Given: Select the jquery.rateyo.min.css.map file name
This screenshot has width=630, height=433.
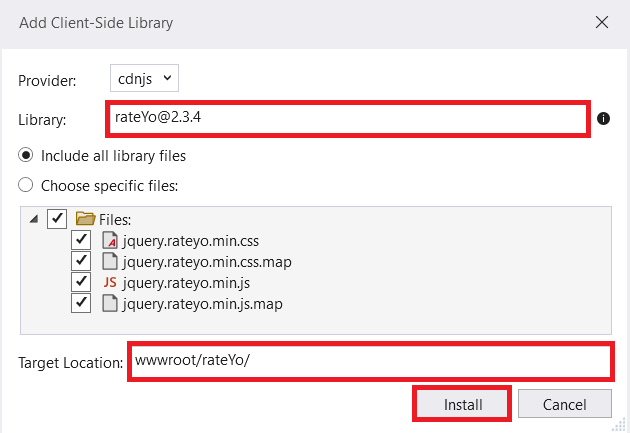Looking at the screenshot, I should [207, 262].
